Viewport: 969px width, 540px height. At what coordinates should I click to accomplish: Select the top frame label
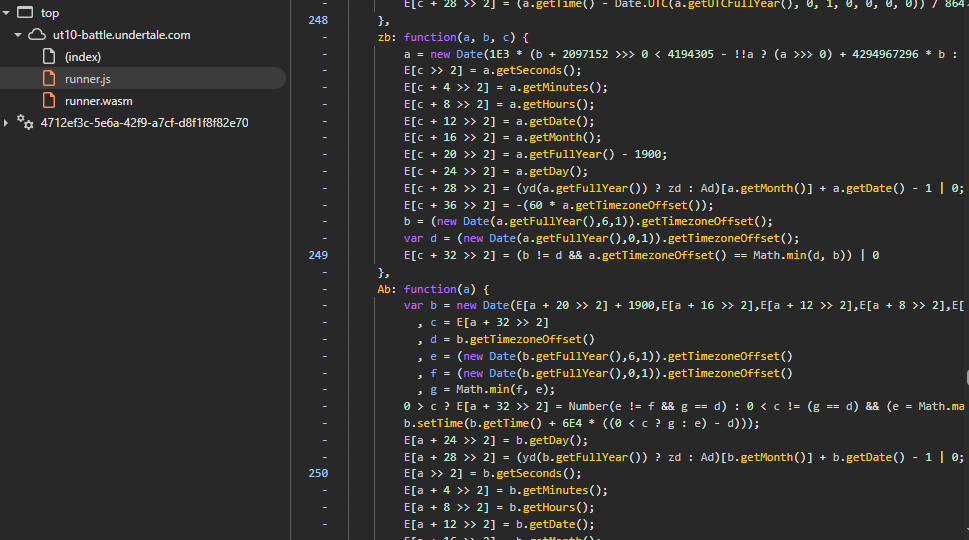pos(50,13)
